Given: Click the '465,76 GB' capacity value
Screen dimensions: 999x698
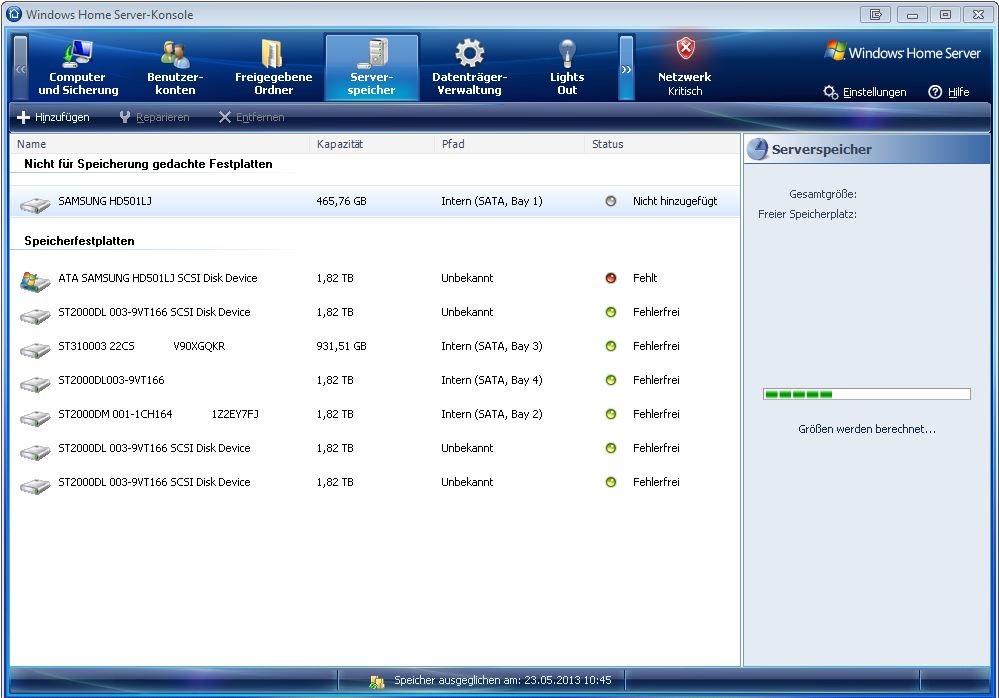Looking at the screenshot, I should (x=341, y=201).
